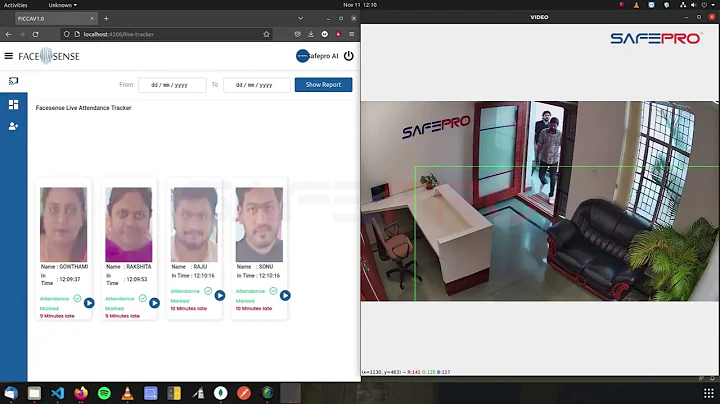Launch VLC media player from the dock
The width and height of the screenshot is (720, 404).
pos(127,393)
